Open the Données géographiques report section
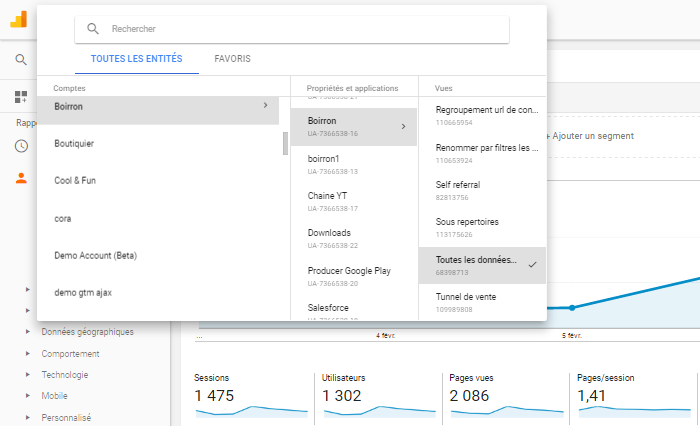Image resolution: width=700 pixels, height=426 pixels. [88, 332]
